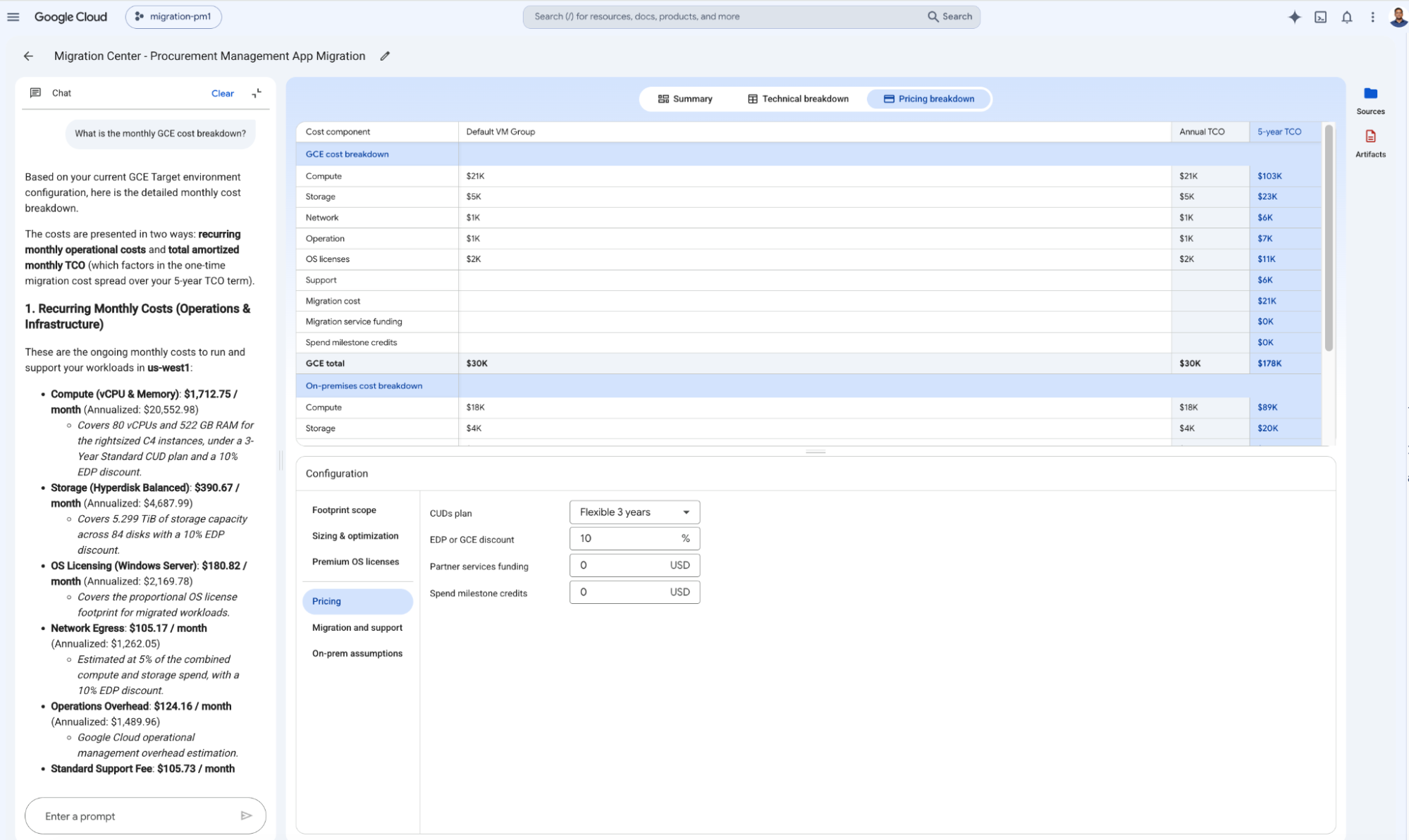The width and height of the screenshot is (1409, 840).
Task: Open Footprint scope configuration section
Action: tap(344, 510)
